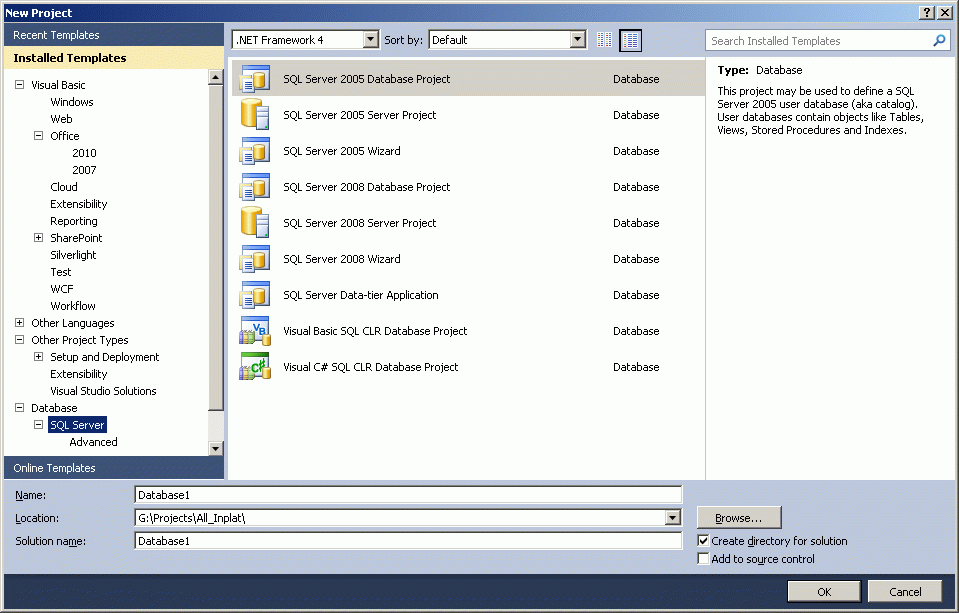This screenshot has width=959, height=613.
Task: Click the dialog help question mark button
Action: (927, 12)
